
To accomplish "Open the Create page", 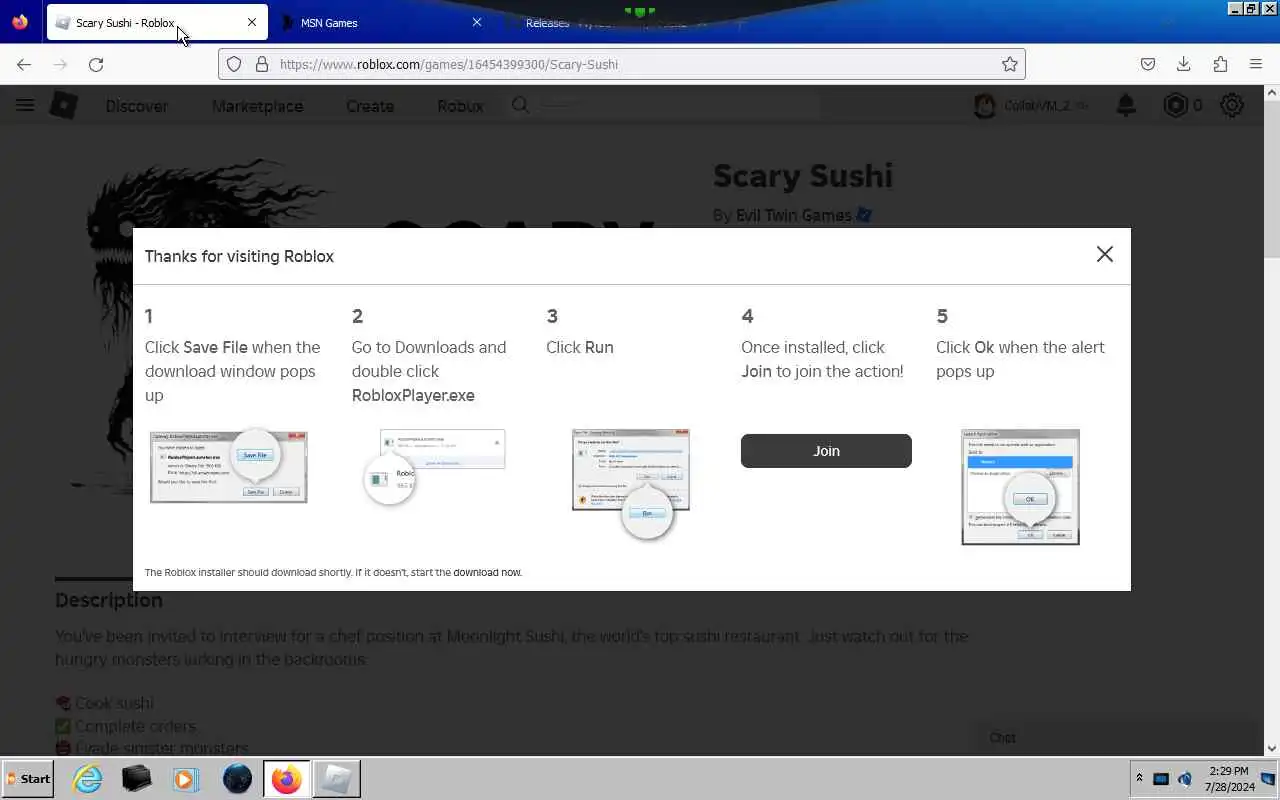I will tap(370, 106).
